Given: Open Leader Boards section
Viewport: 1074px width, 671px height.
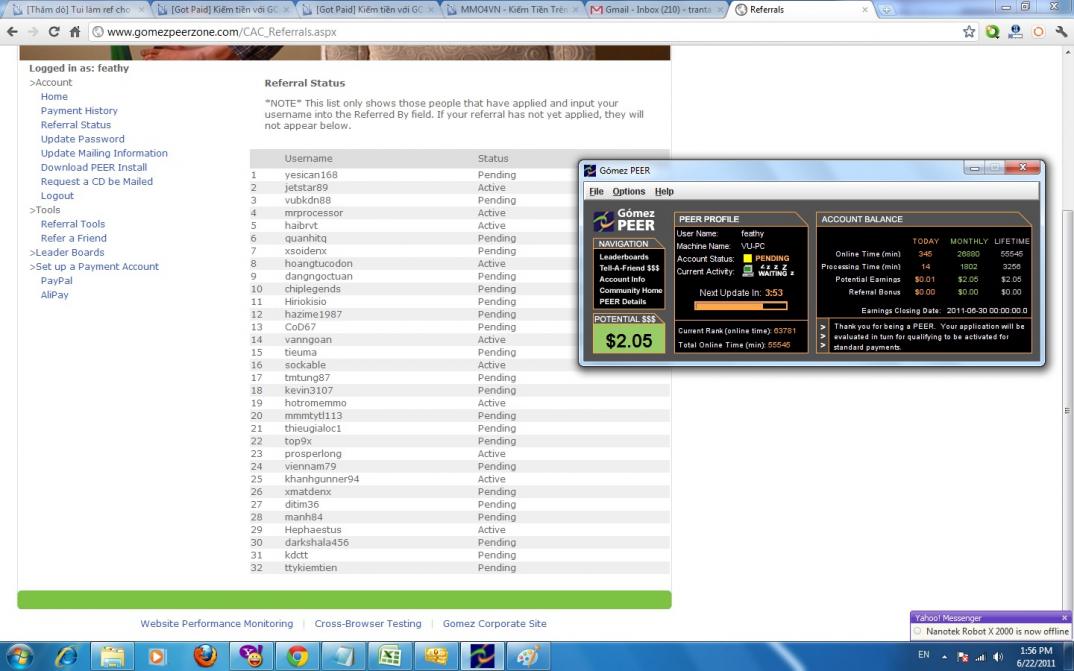Looking at the screenshot, I should pos(69,252).
